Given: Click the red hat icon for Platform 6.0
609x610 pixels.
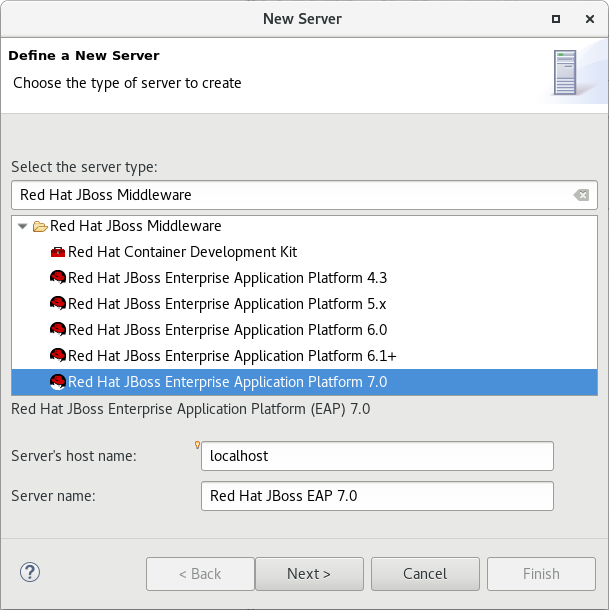Looking at the screenshot, I should (x=58, y=330).
